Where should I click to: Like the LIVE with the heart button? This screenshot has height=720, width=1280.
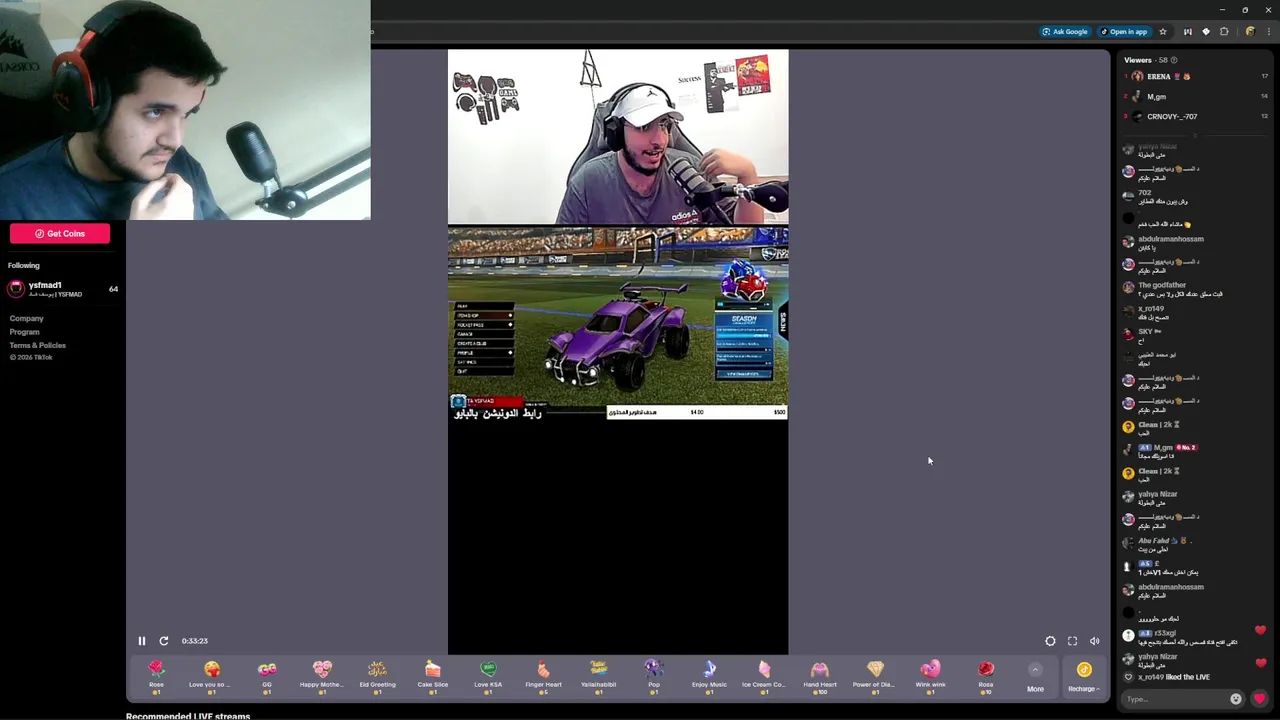point(1259,699)
